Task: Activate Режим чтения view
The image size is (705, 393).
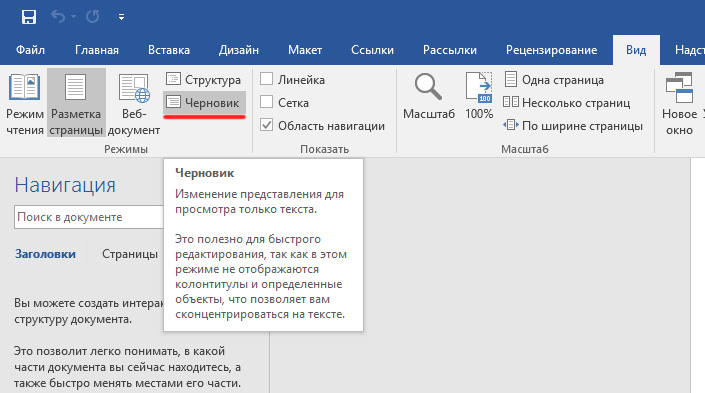Action: click(x=25, y=103)
